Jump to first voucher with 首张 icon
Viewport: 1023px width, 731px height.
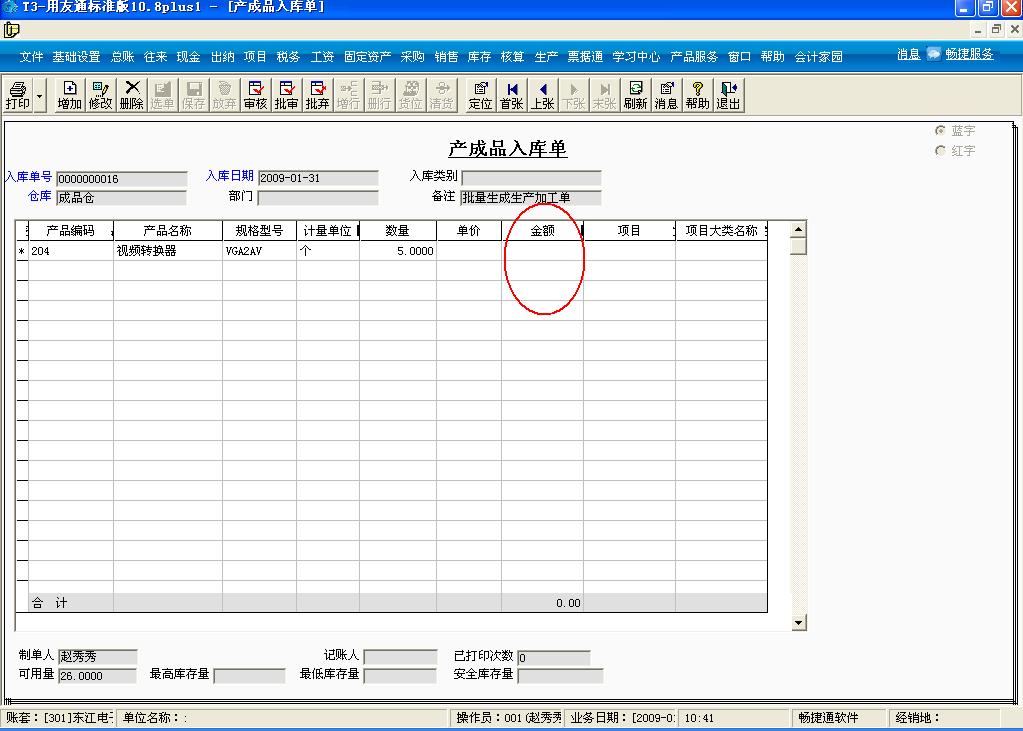(x=512, y=96)
